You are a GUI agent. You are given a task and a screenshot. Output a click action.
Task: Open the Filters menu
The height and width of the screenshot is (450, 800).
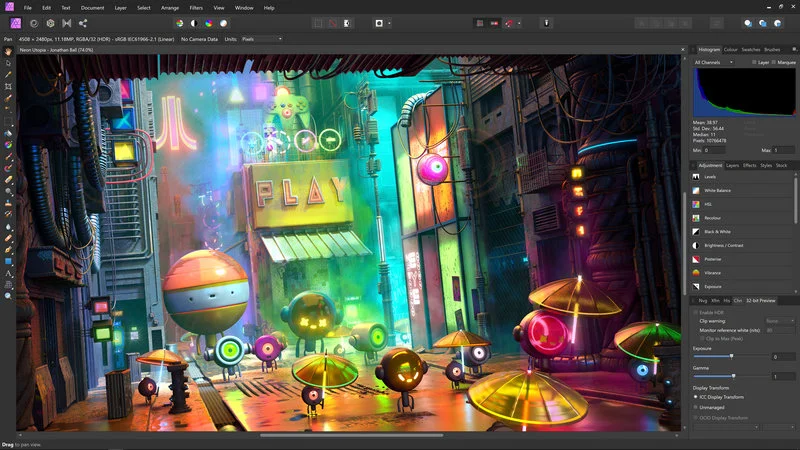click(x=195, y=7)
